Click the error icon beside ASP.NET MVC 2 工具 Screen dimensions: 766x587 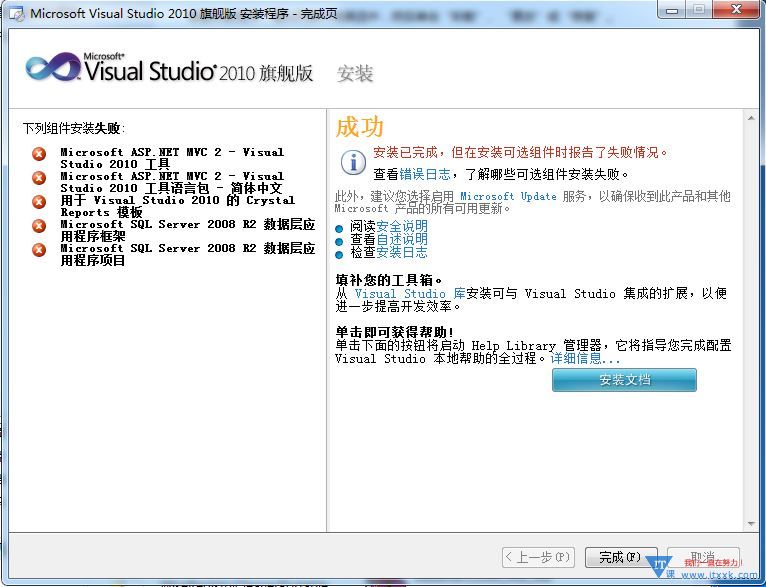point(39,154)
